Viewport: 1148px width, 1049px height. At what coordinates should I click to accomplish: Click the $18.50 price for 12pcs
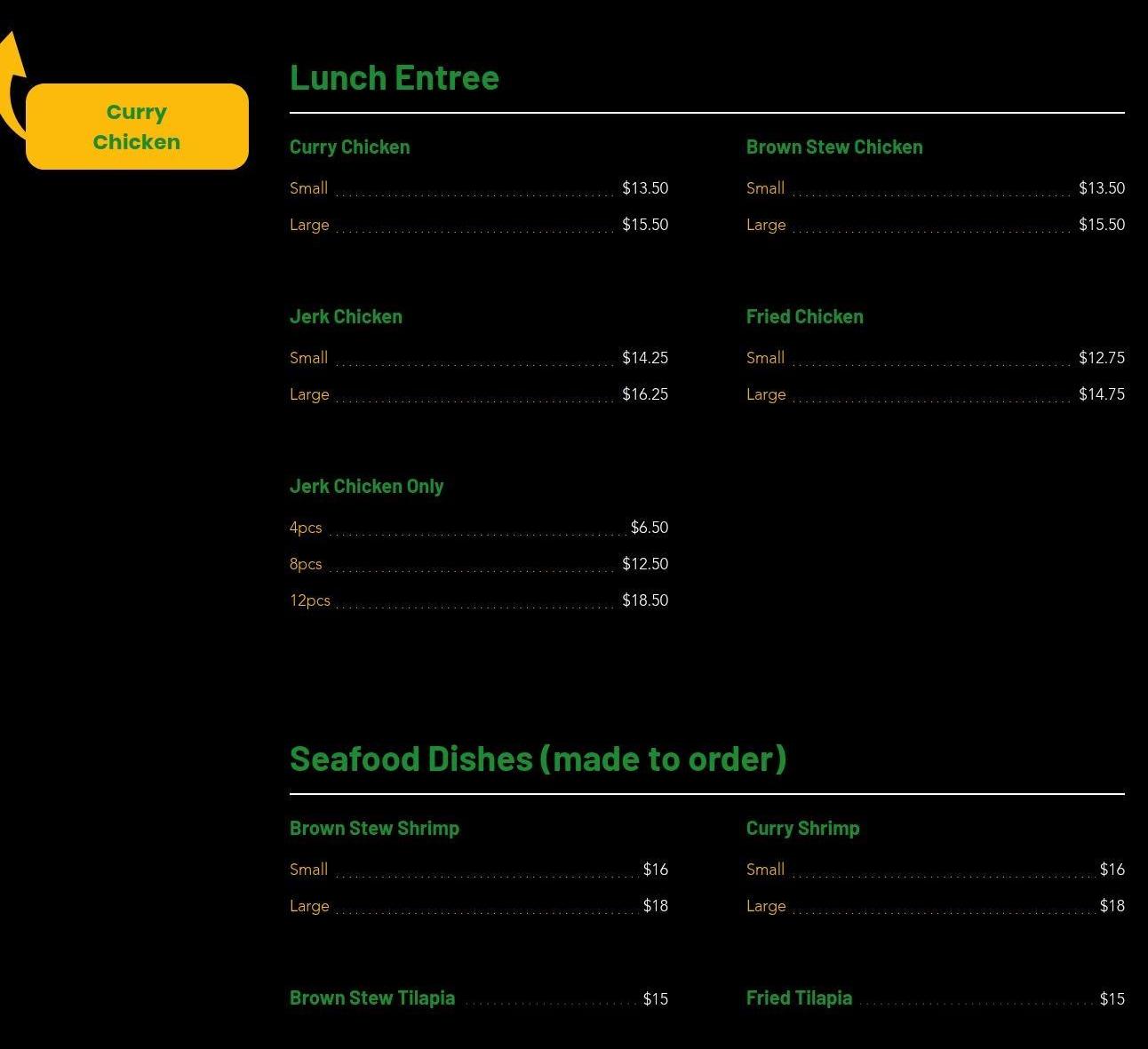point(645,600)
